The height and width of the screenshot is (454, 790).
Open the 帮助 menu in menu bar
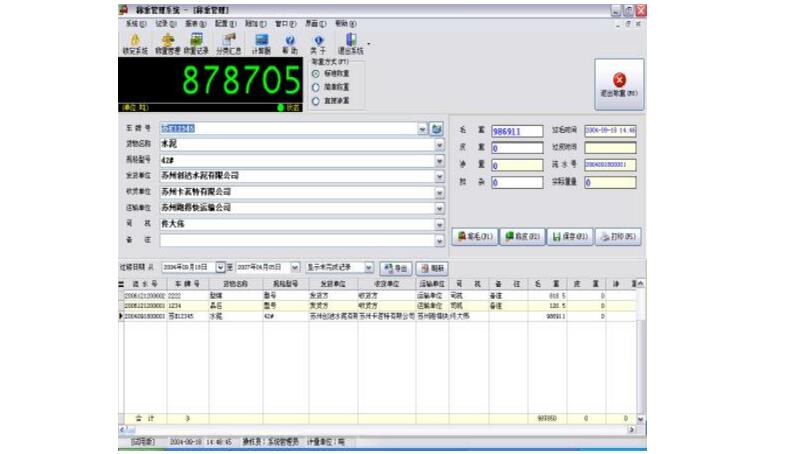346,24
